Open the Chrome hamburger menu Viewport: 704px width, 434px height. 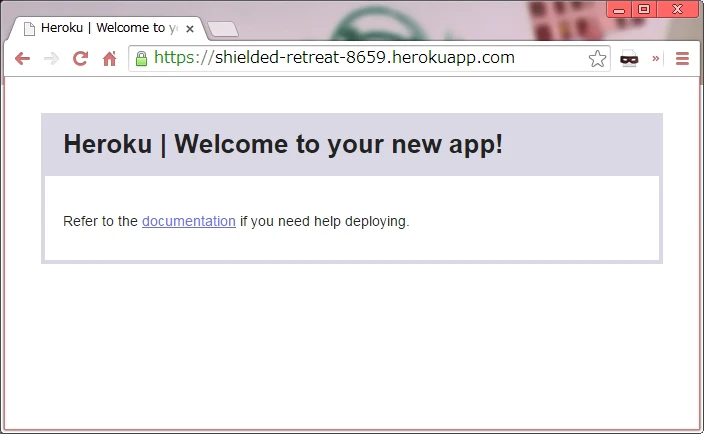(682, 58)
